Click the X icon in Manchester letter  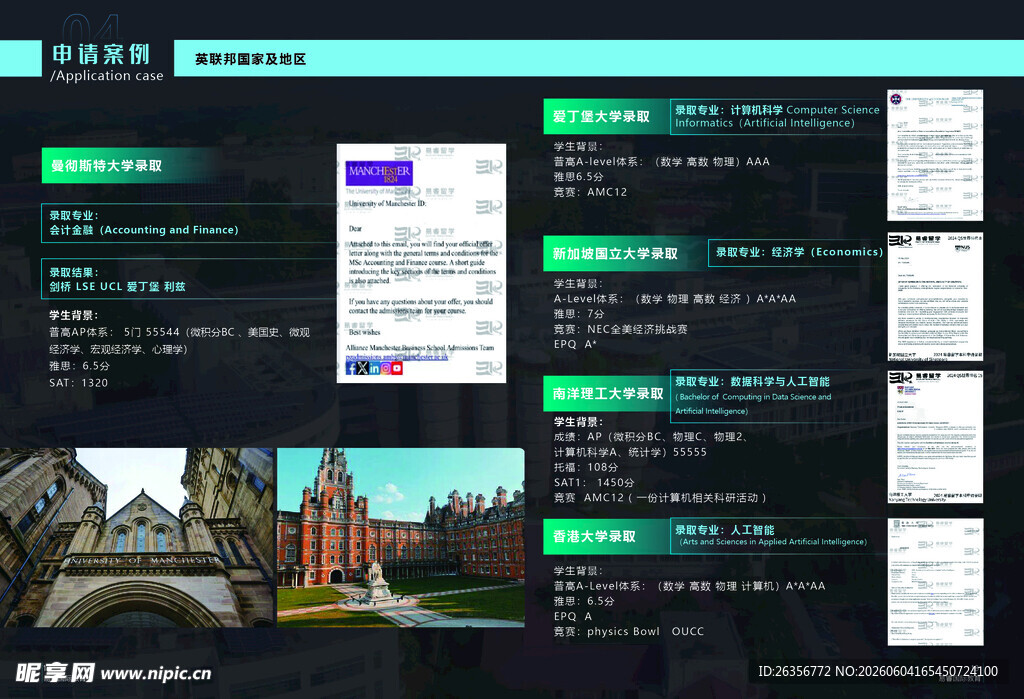pos(362,368)
